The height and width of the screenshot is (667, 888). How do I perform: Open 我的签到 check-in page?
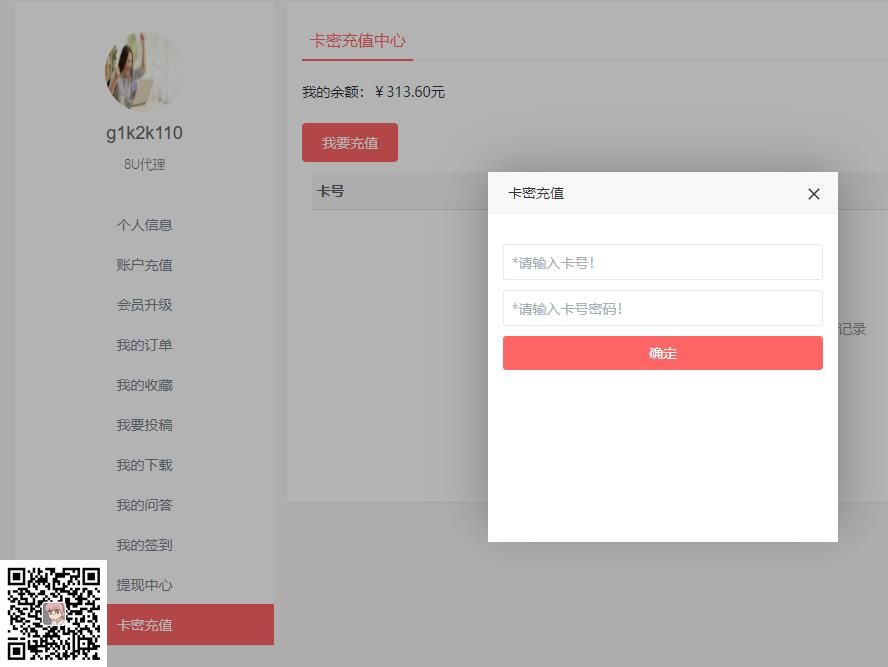[x=142, y=545]
